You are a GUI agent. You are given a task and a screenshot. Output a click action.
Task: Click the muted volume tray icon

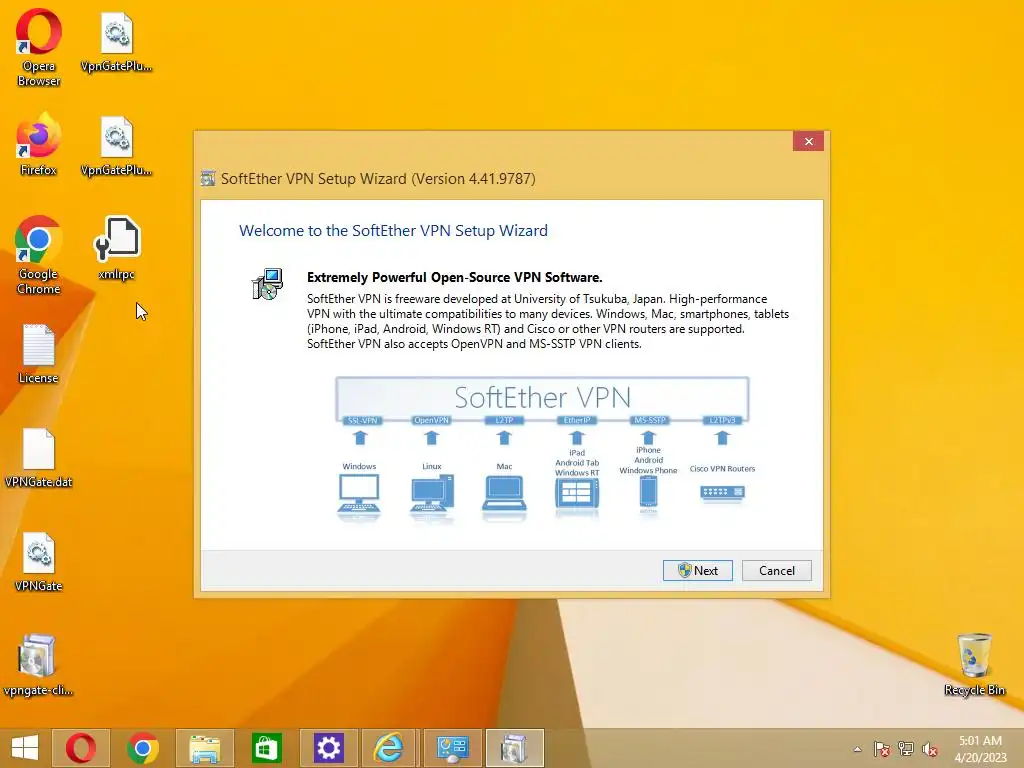tap(930, 749)
